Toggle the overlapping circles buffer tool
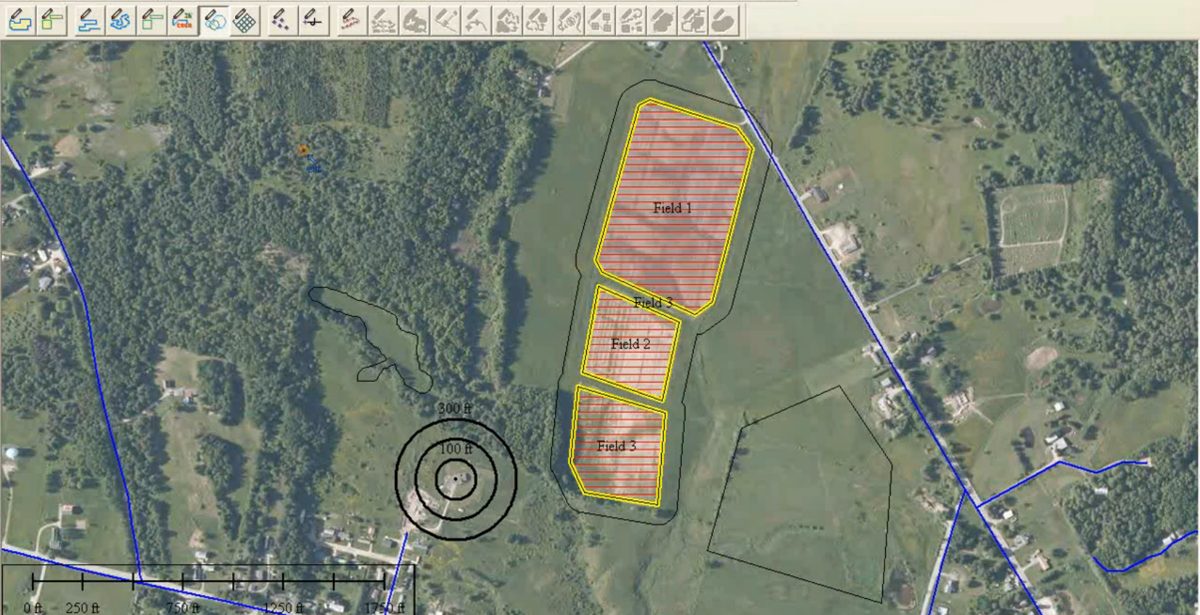Screen dimensions: 1200x615 [214, 19]
